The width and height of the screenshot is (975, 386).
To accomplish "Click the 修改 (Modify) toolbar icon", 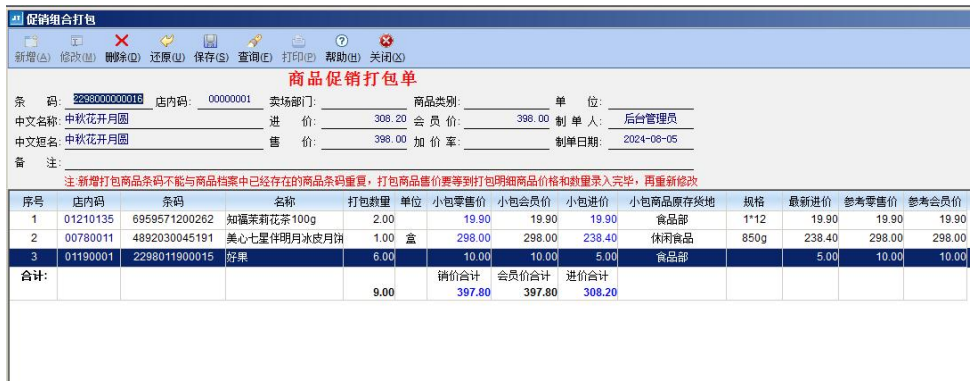I will [x=77, y=41].
